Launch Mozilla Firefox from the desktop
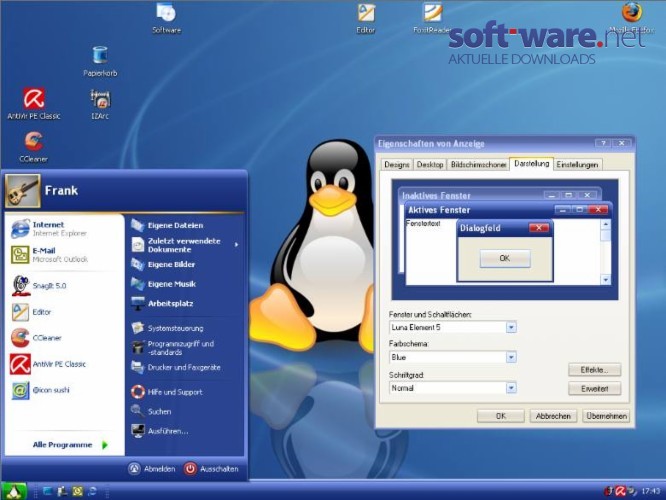The height and width of the screenshot is (500, 666). click(632, 18)
